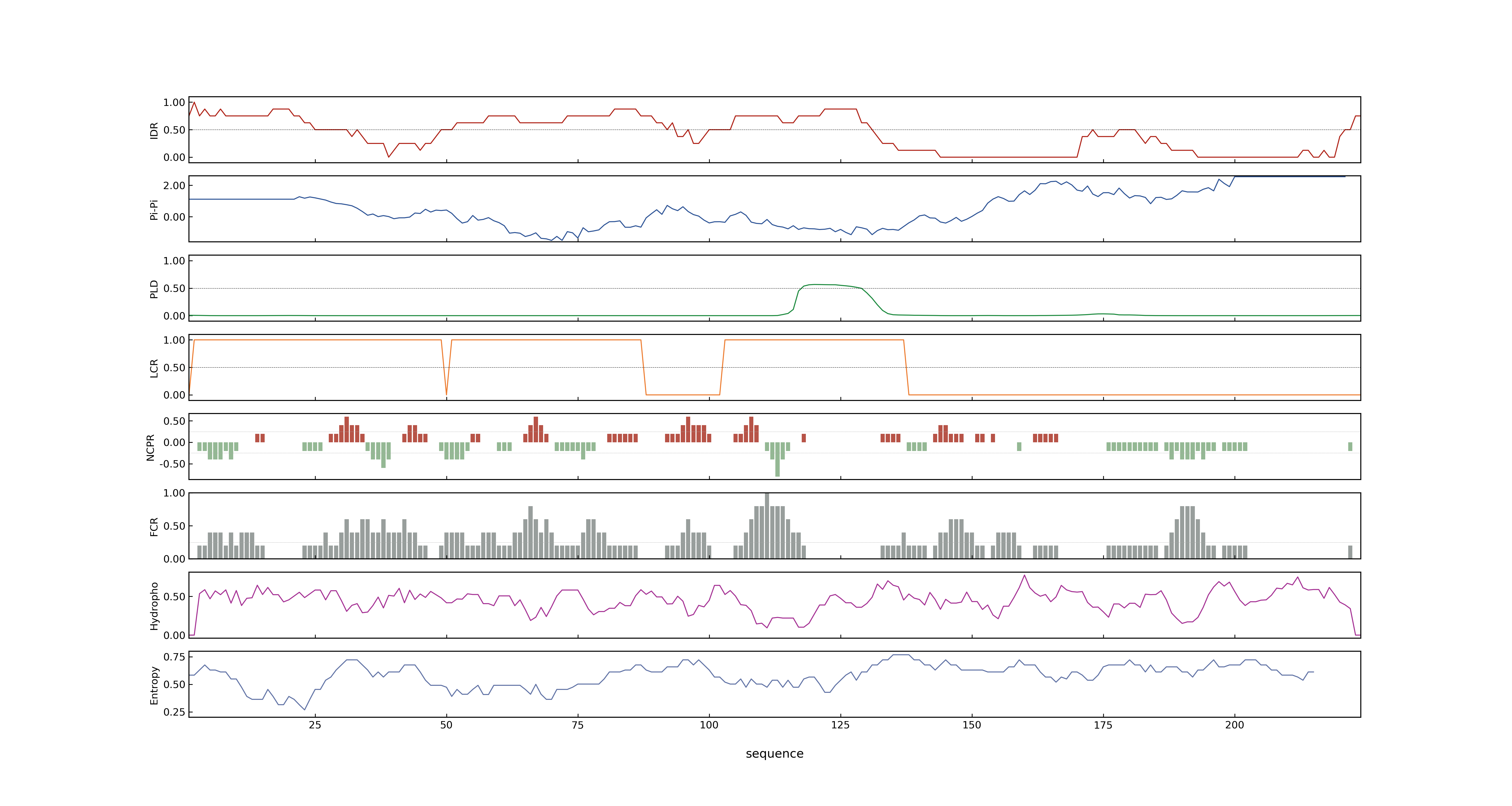Click the -0.50 tick on NCPR axis
The image size is (1512, 806).
[172, 464]
